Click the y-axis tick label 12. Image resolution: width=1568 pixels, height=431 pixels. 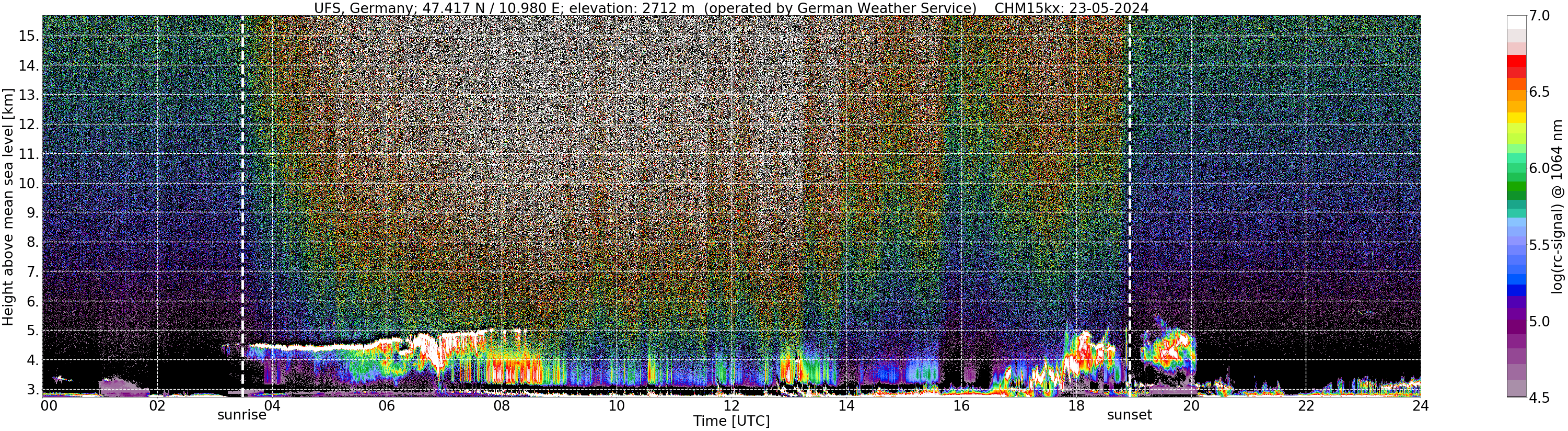[29, 125]
